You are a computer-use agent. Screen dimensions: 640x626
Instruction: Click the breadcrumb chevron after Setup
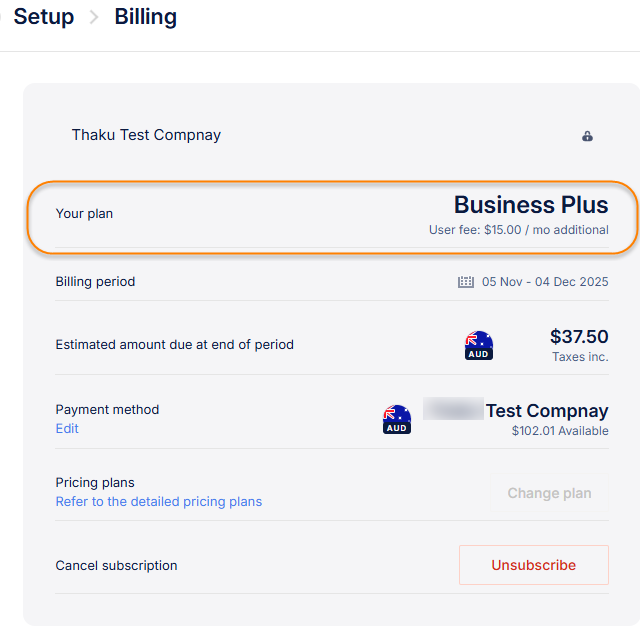[x=94, y=17]
